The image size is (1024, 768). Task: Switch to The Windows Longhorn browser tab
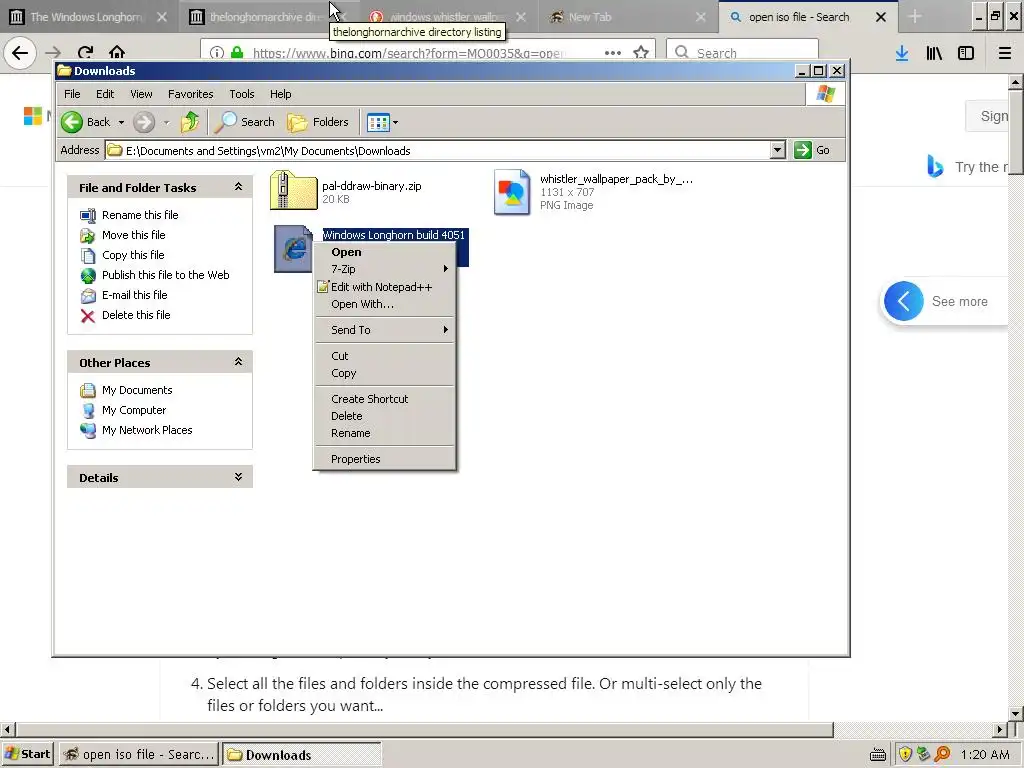click(x=87, y=17)
